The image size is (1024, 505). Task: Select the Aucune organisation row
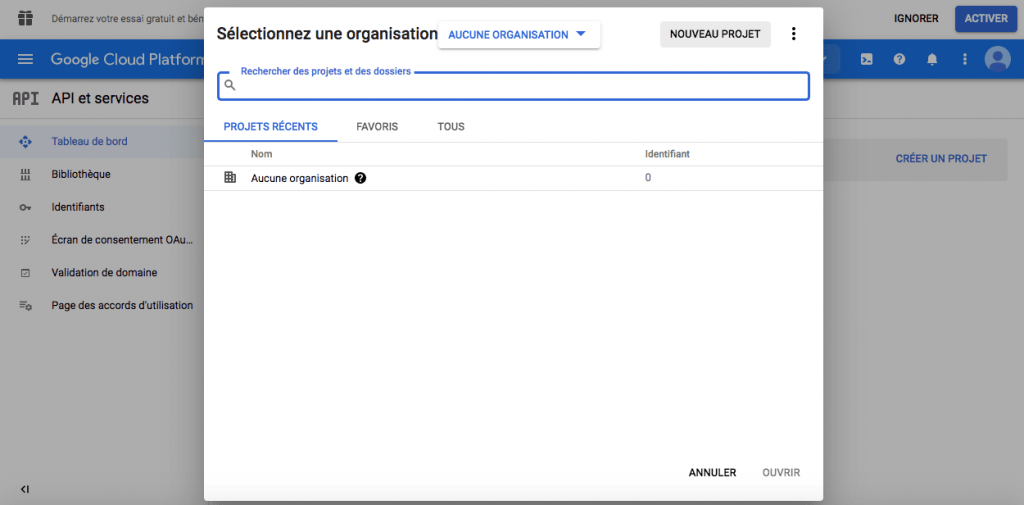tap(299, 178)
